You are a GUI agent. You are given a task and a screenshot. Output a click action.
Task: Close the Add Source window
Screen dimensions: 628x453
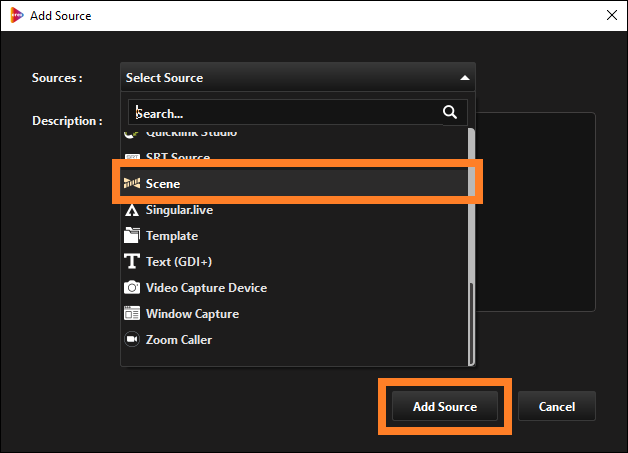[x=612, y=15]
